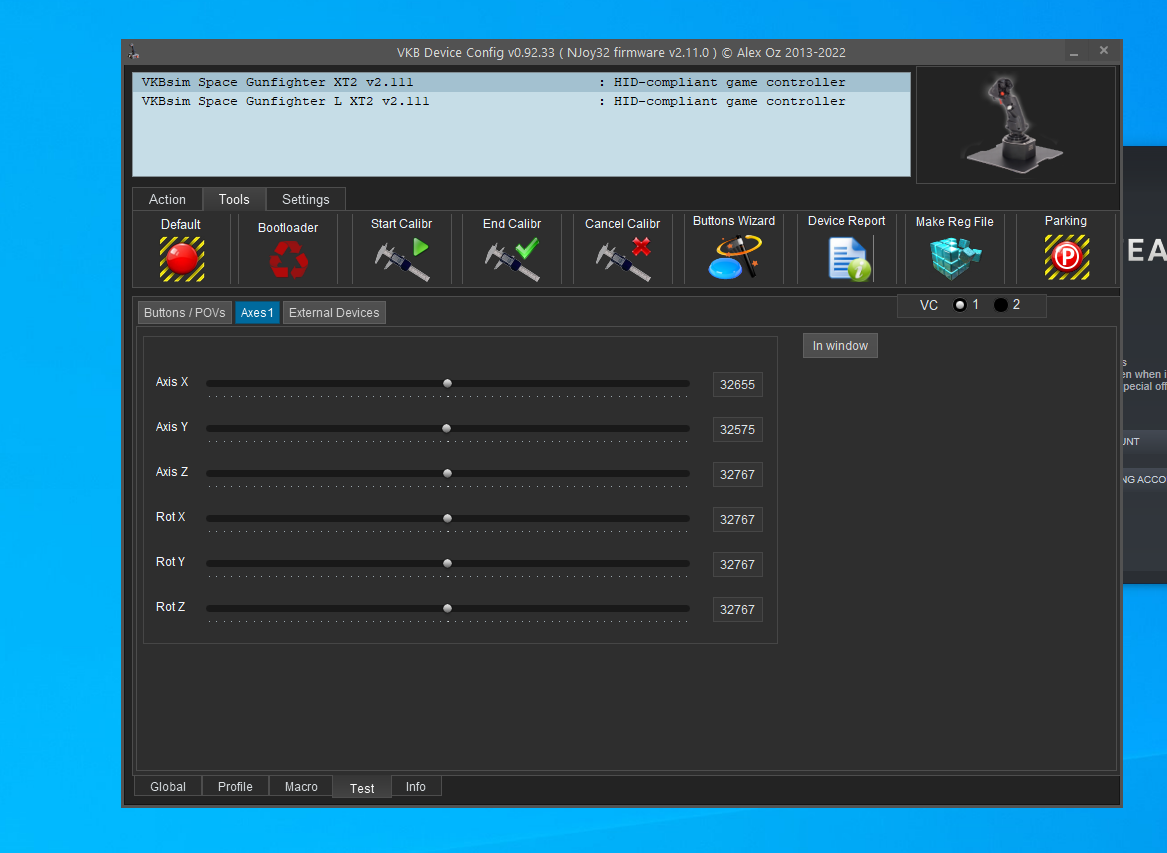Image resolution: width=1167 pixels, height=853 pixels.
Task: Click the Make Reg File cube icon
Action: [x=956, y=258]
